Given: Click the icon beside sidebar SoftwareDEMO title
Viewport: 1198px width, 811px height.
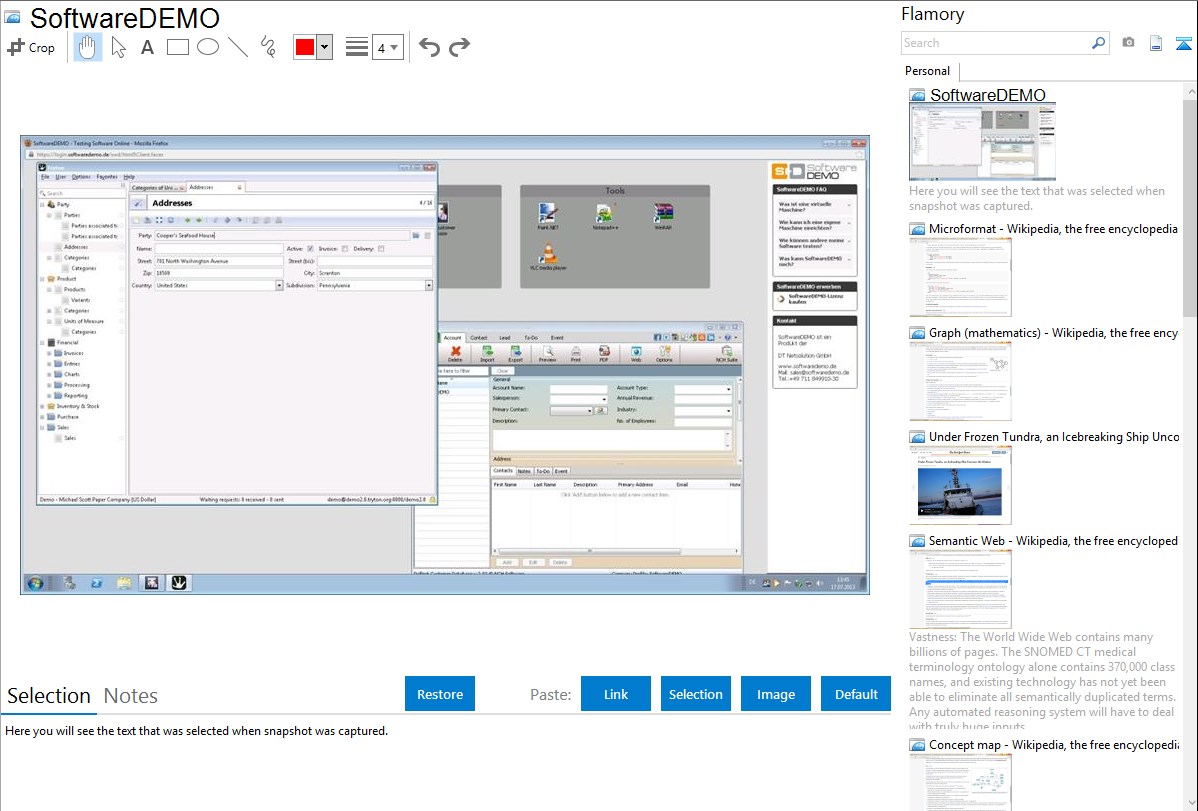Looking at the screenshot, I should click(x=917, y=96).
